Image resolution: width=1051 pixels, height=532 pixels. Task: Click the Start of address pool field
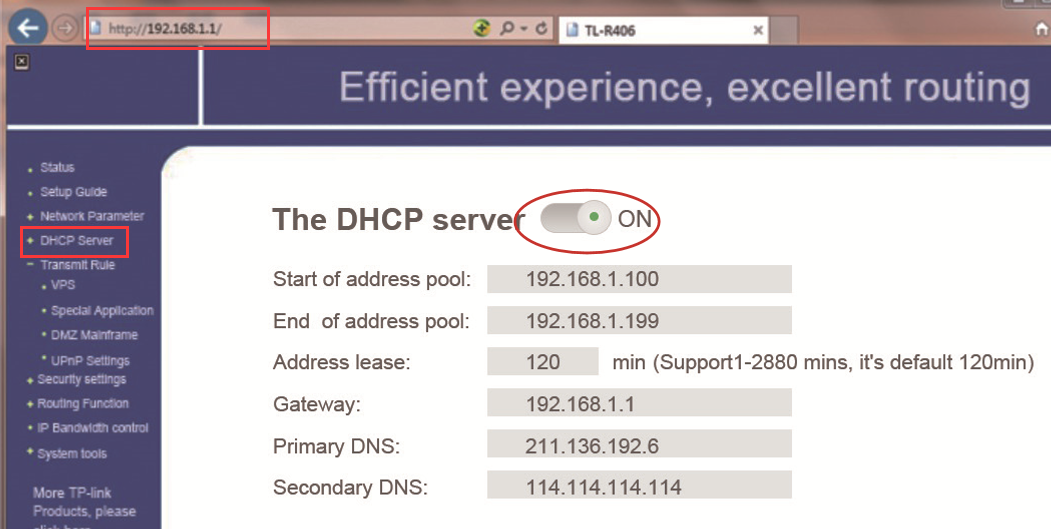[x=639, y=279]
